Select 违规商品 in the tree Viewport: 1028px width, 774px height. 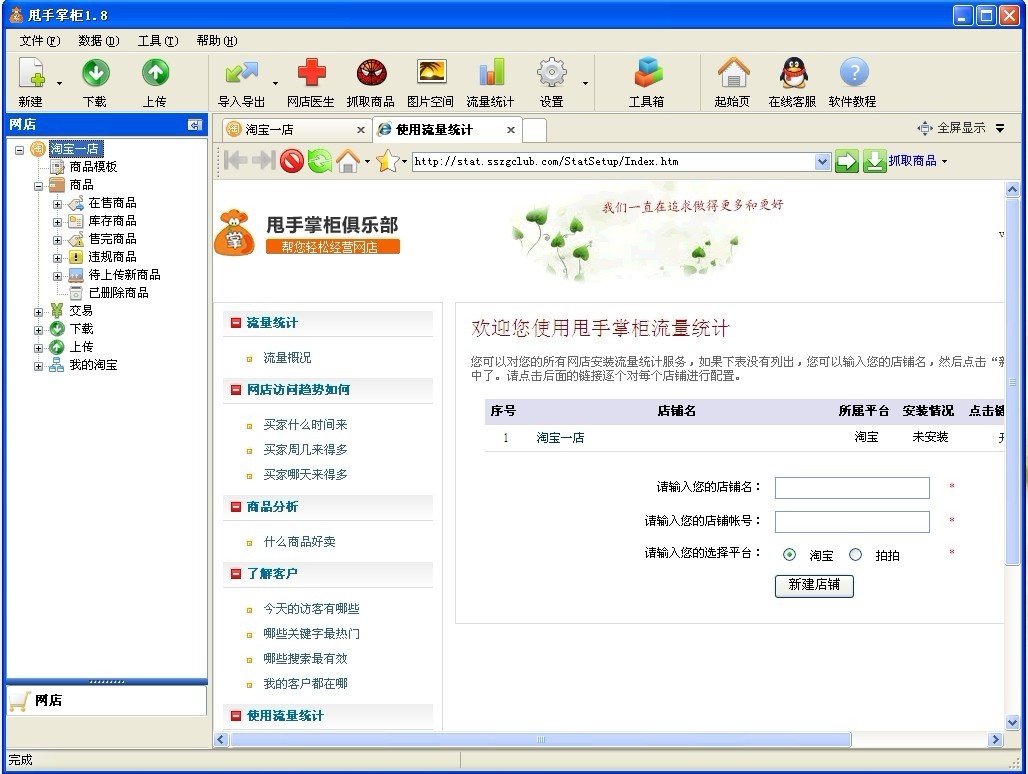[112, 257]
